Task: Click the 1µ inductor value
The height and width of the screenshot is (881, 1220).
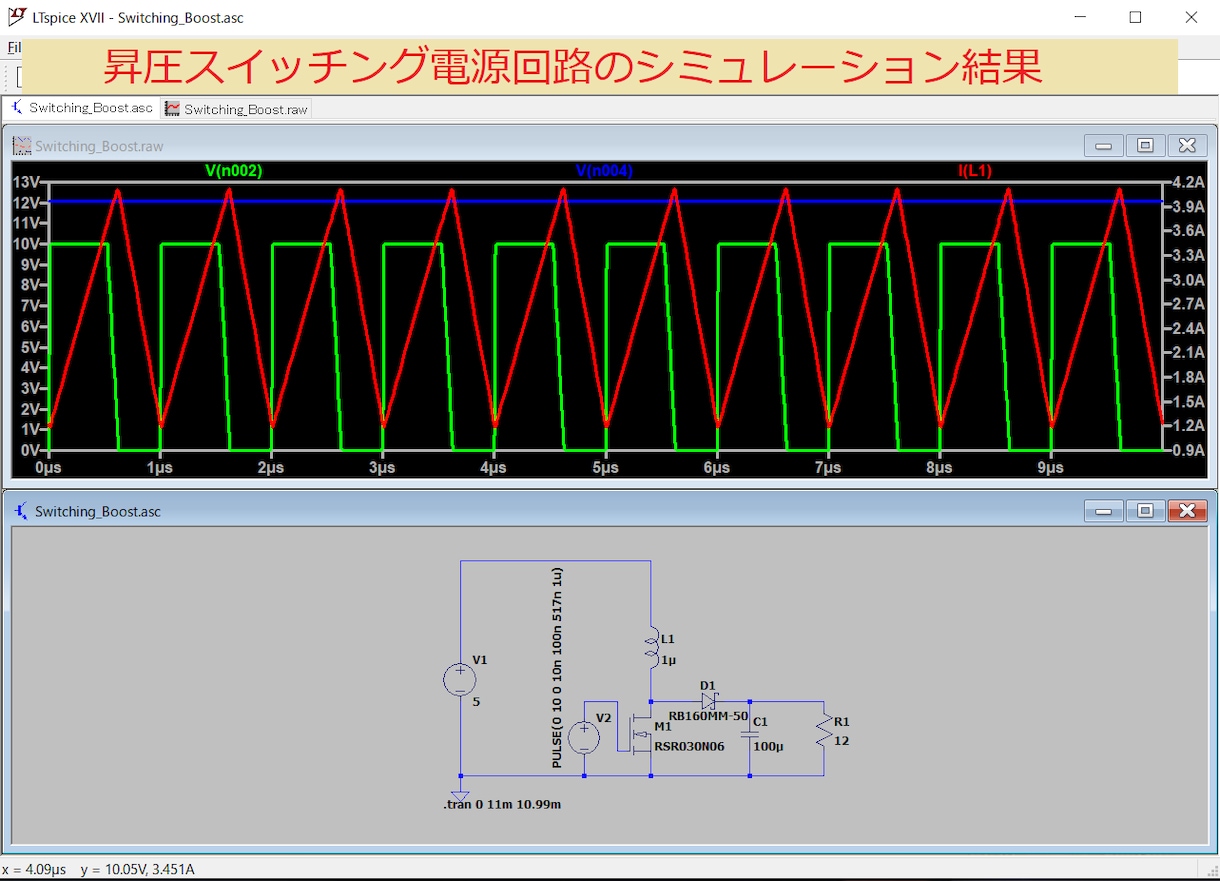Action: point(669,660)
